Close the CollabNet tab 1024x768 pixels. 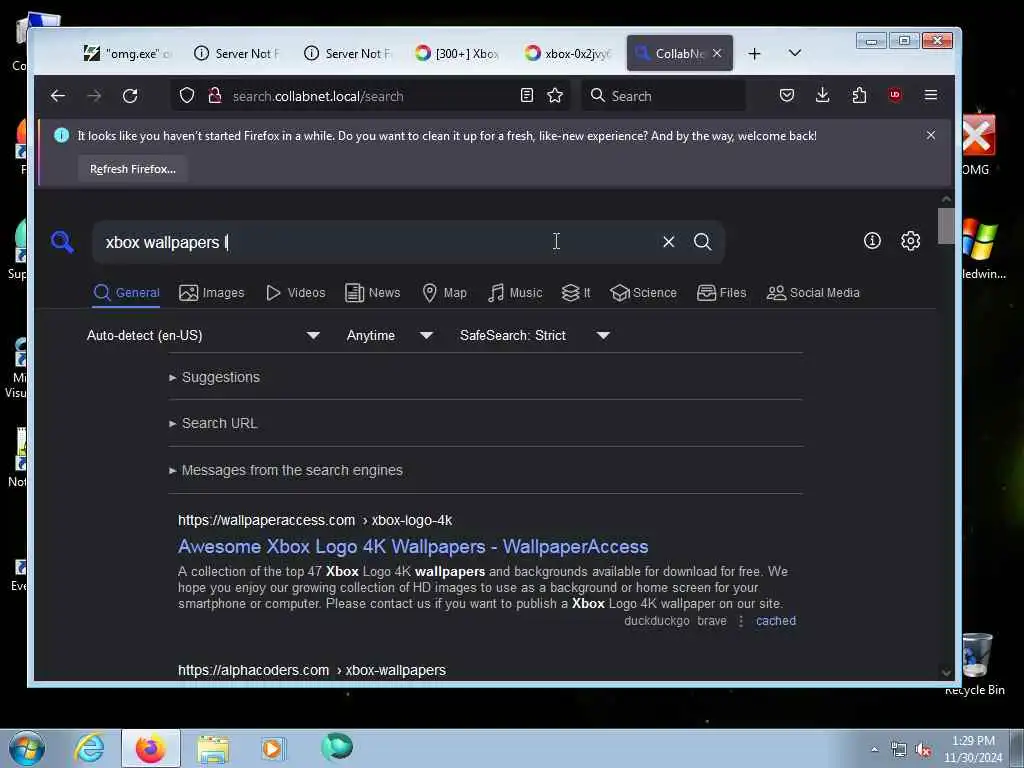(x=717, y=54)
